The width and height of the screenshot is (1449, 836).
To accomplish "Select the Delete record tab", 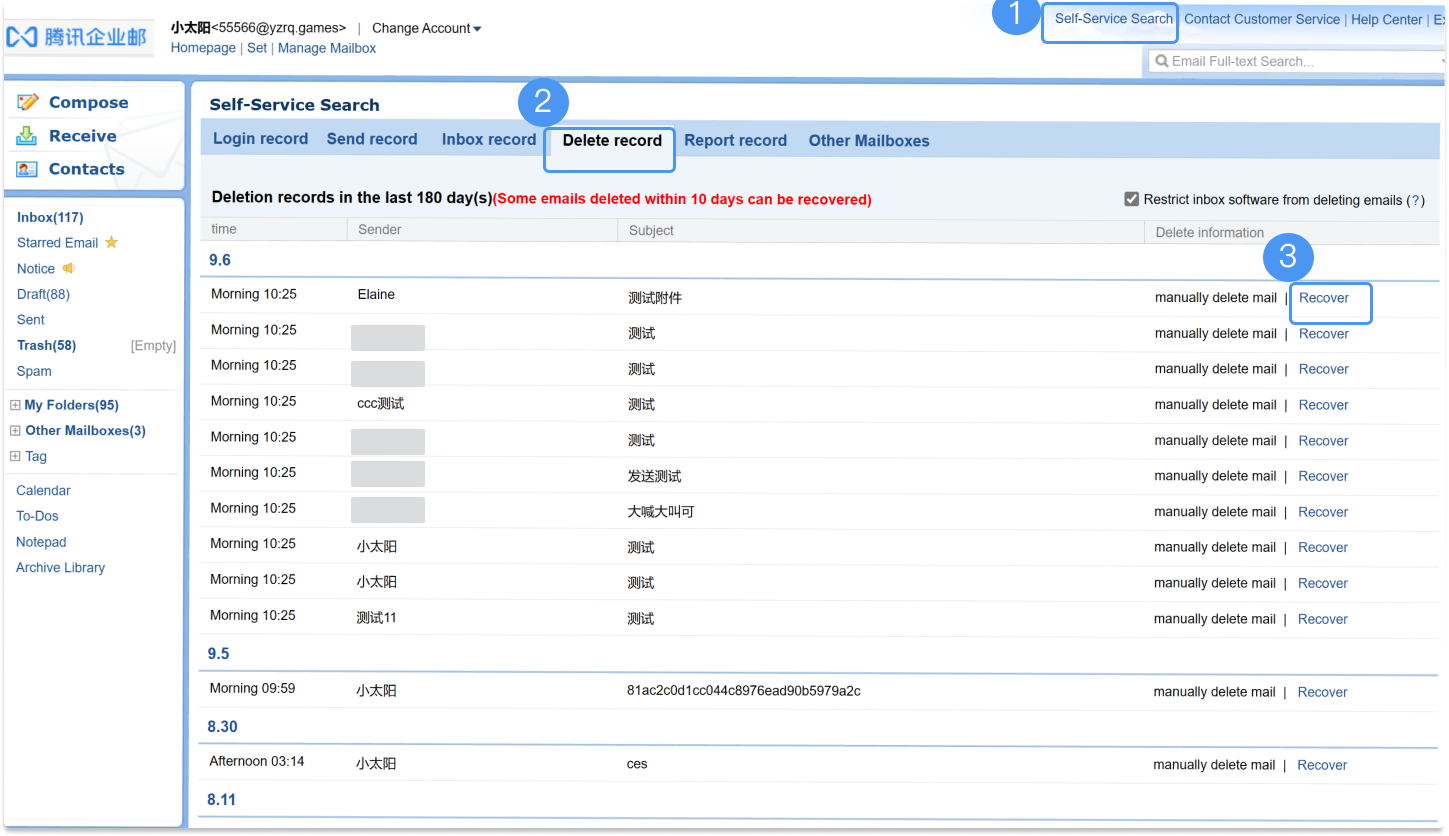I will [x=612, y=140].
